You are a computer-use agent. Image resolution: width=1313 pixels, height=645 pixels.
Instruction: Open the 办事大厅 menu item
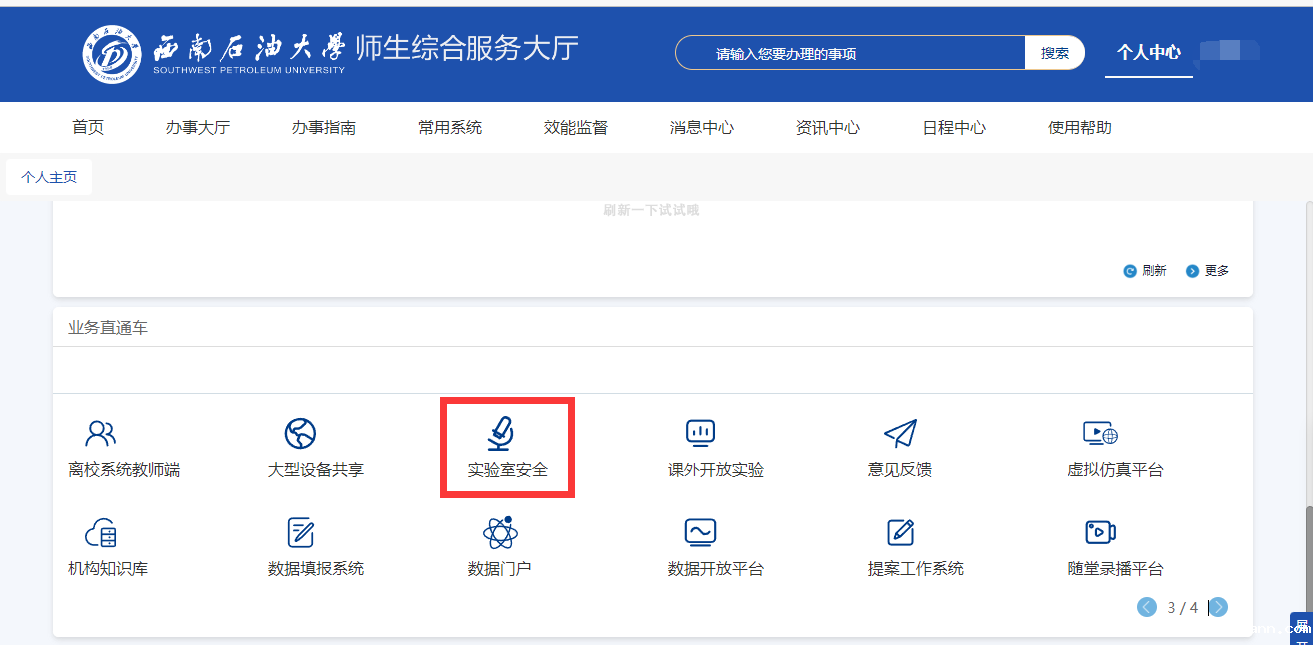pyautogui.click(x=198, y=127)
